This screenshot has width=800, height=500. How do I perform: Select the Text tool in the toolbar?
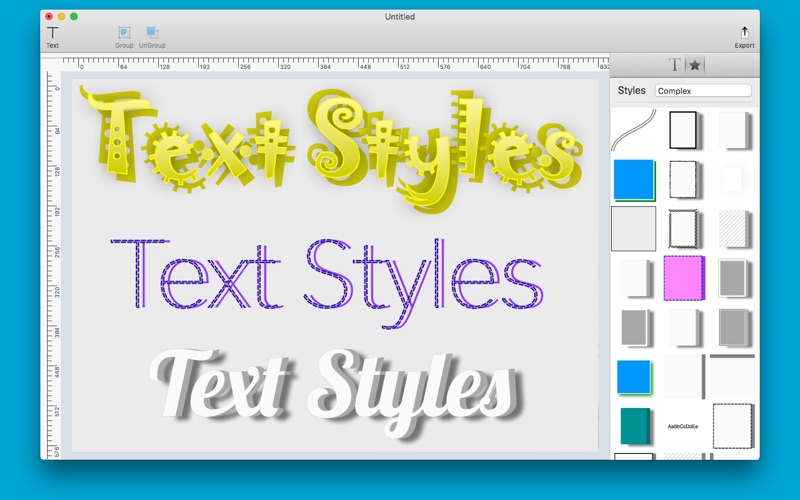click(x=53, y=37)
